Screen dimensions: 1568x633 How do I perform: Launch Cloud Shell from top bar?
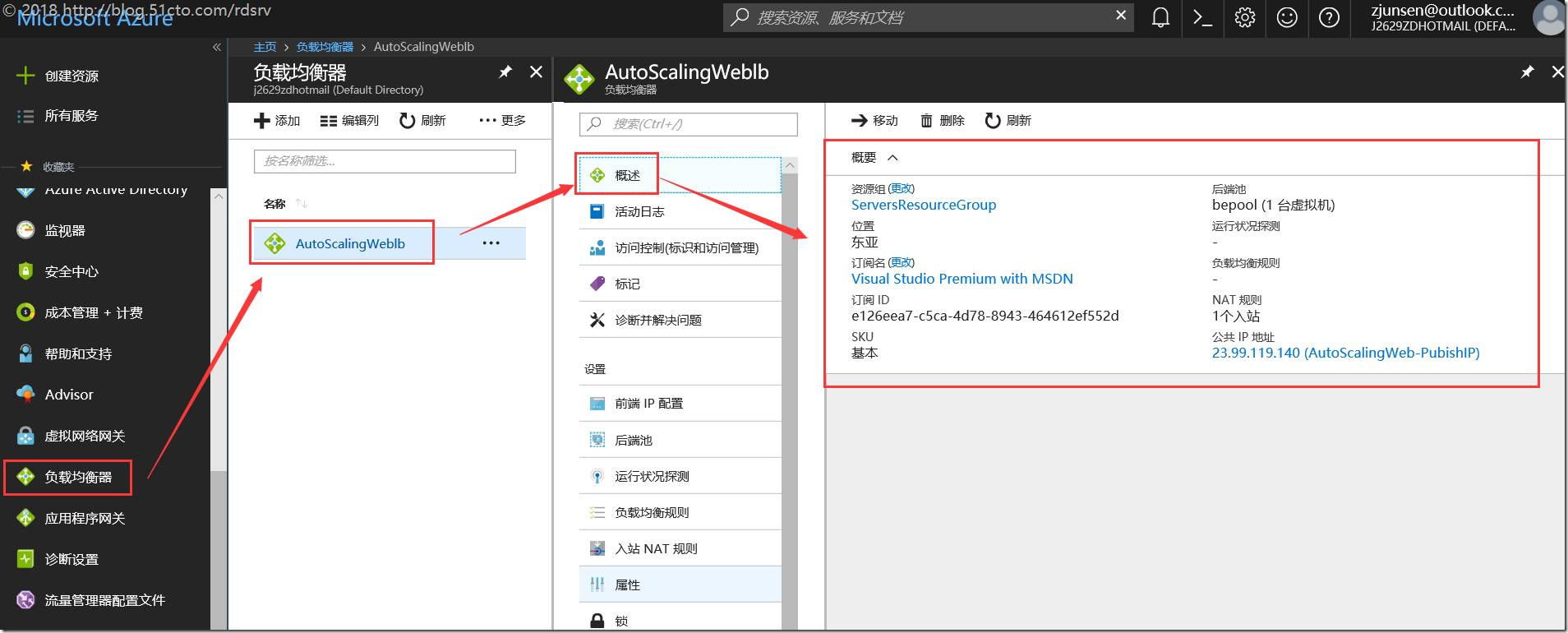coord(1202,17)
